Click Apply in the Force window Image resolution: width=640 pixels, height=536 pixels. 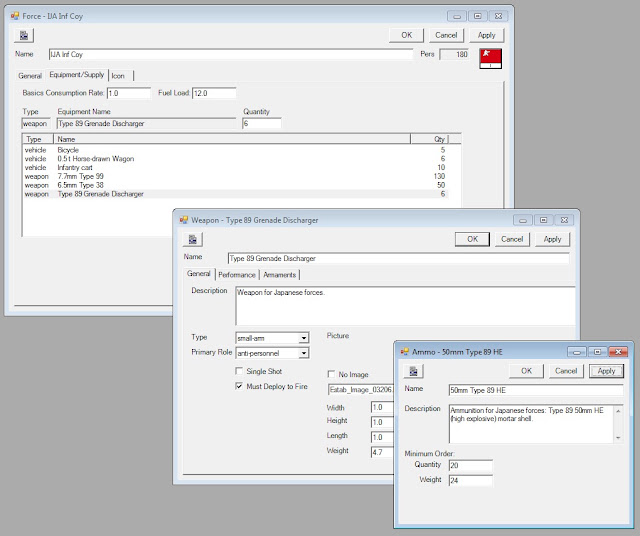[x=487, y=35]
